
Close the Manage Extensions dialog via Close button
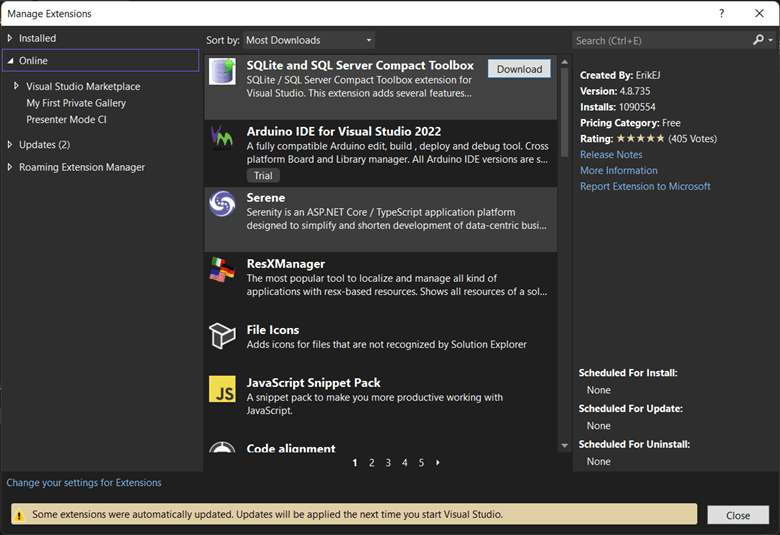click(738, 516)
